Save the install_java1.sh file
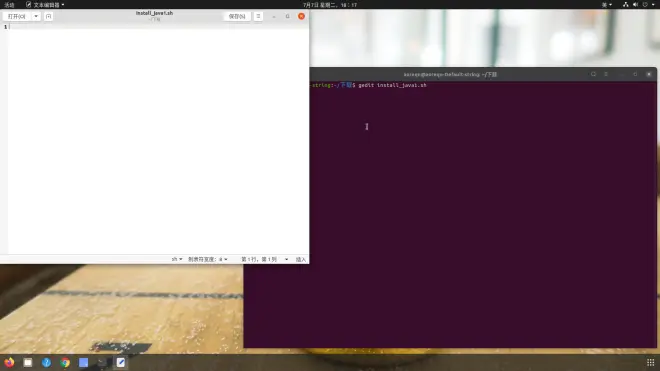Viewport: 660px width, 371px height. pos(237,16)
